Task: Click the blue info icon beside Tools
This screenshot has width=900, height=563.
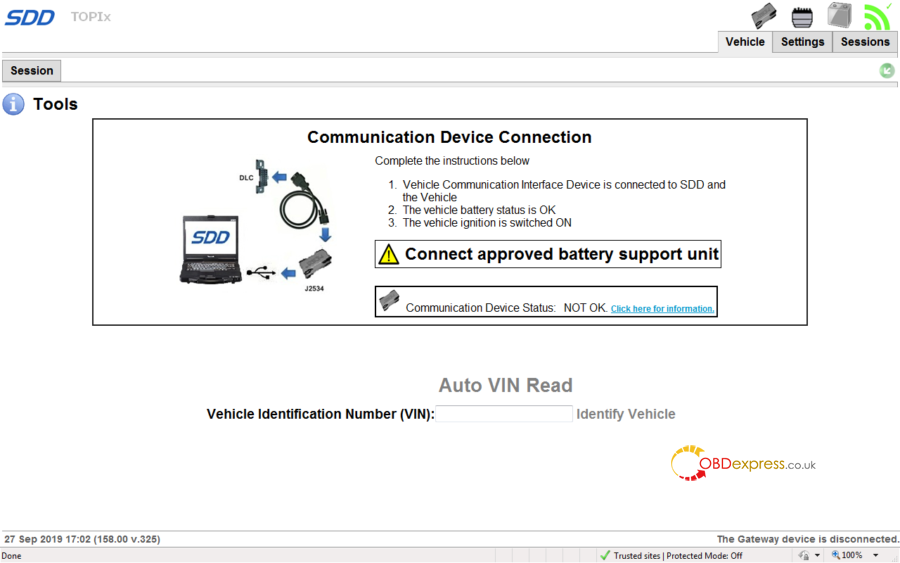Action: (x=13, y=104)
